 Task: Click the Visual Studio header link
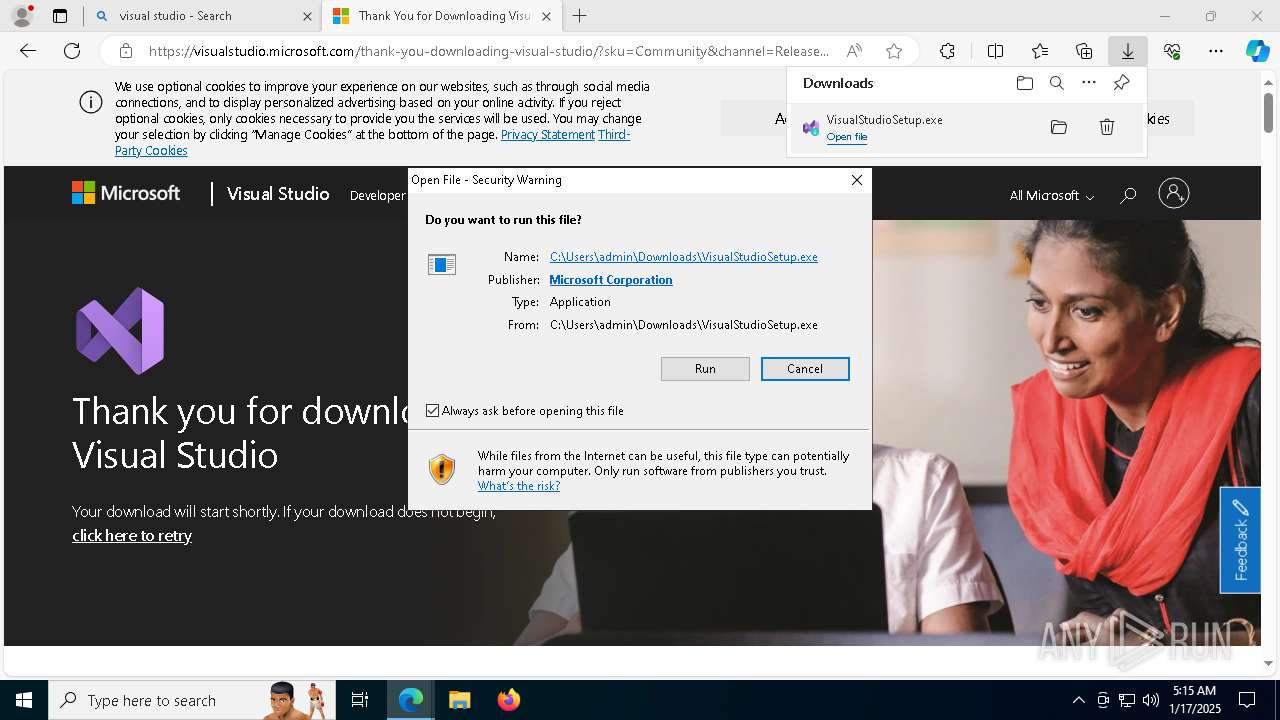tap(278, 194)
